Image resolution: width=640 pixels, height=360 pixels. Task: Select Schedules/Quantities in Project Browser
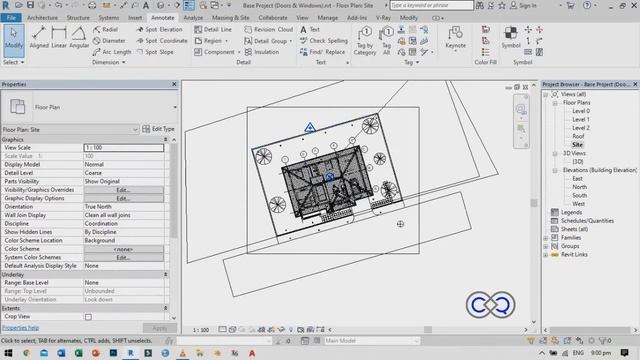[587, 221]
